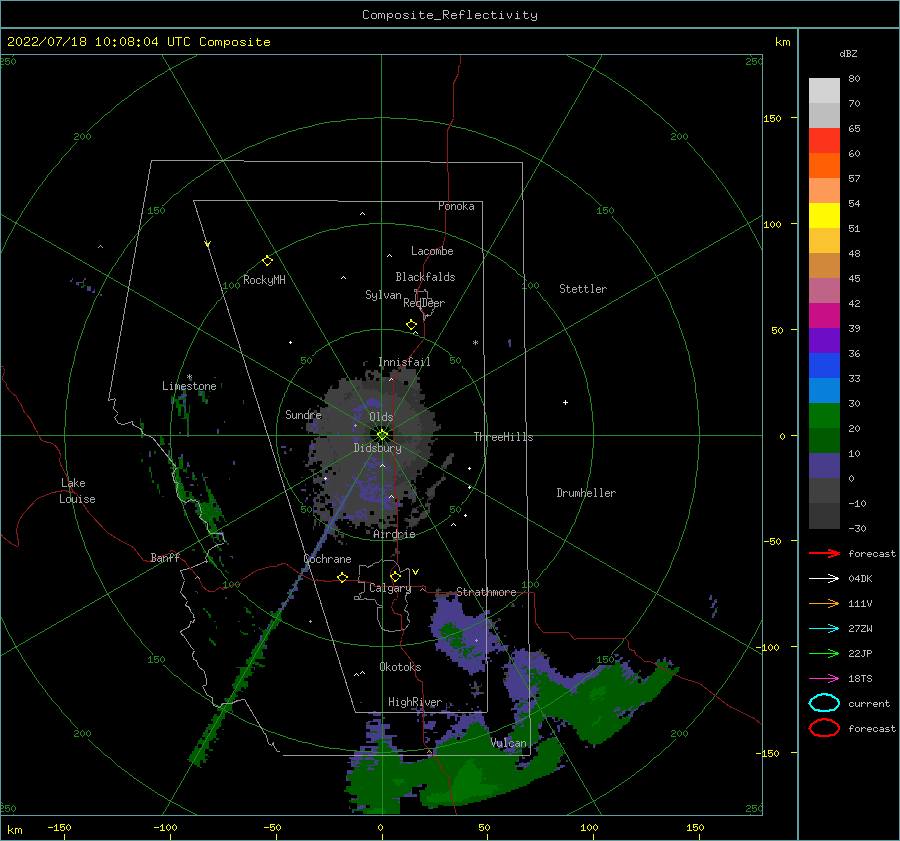The image size is (900, 841).
Task: Click the magenta 18TS arrow in legend
Action: click(824, 679)
